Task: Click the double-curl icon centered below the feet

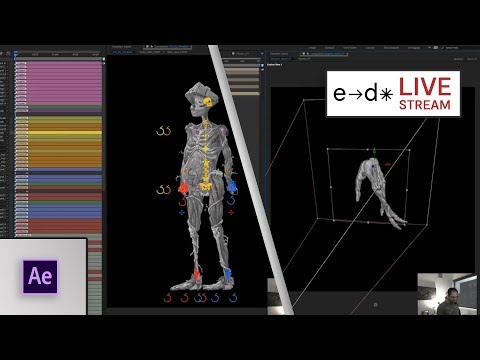Action: pos(200,298)
